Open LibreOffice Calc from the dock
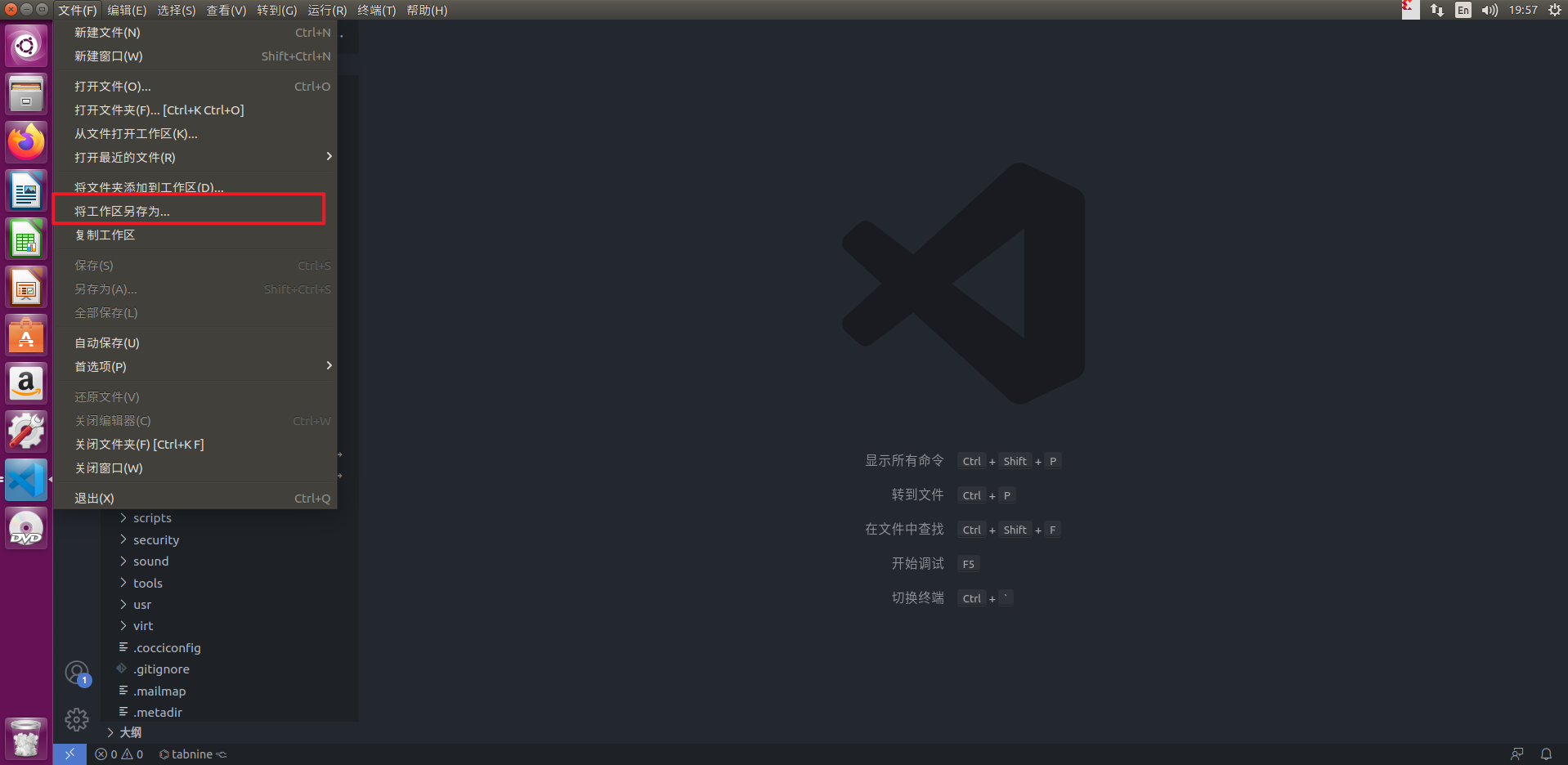 point(26,239)
